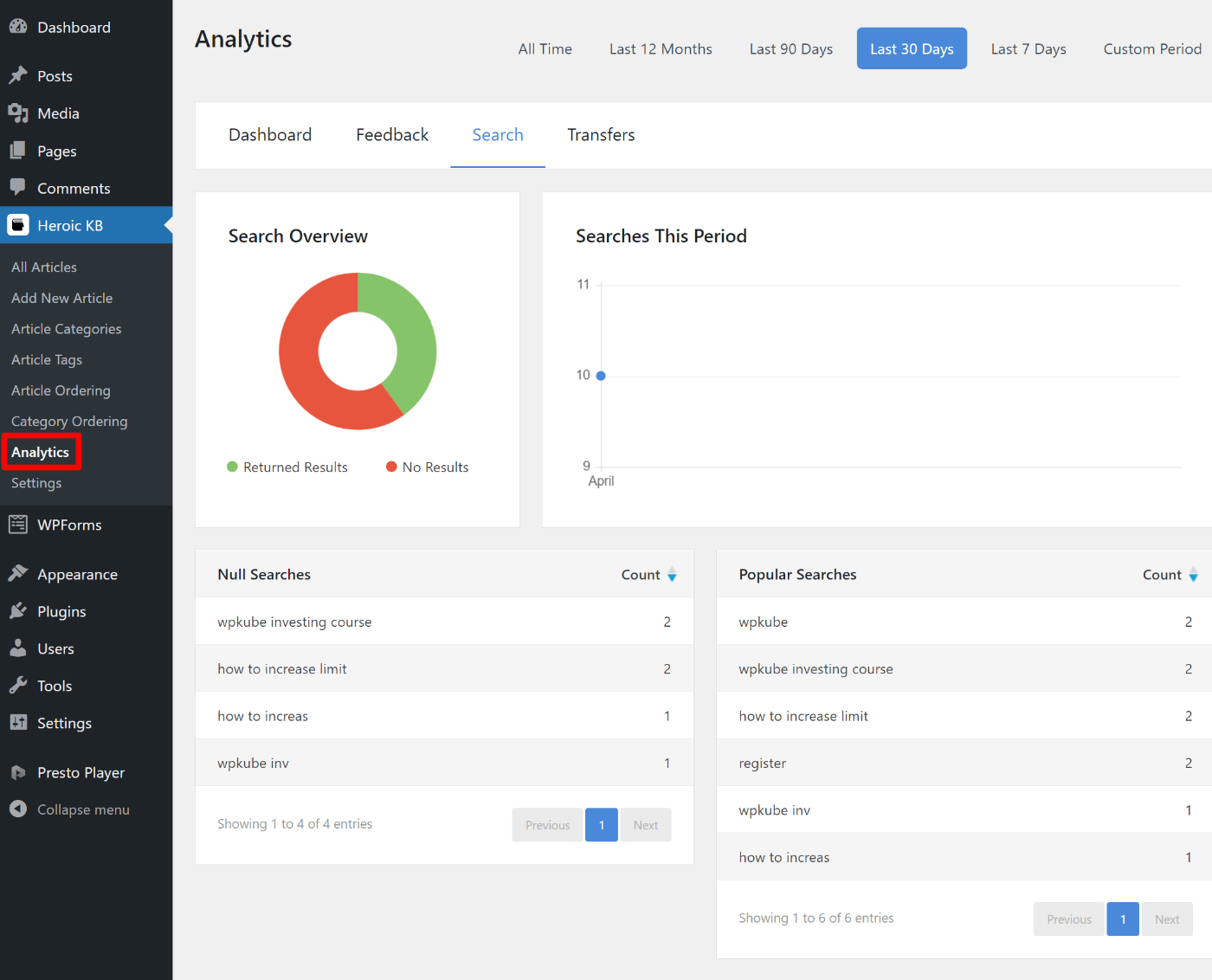Click the Null Searches column header

coord(264,575)
